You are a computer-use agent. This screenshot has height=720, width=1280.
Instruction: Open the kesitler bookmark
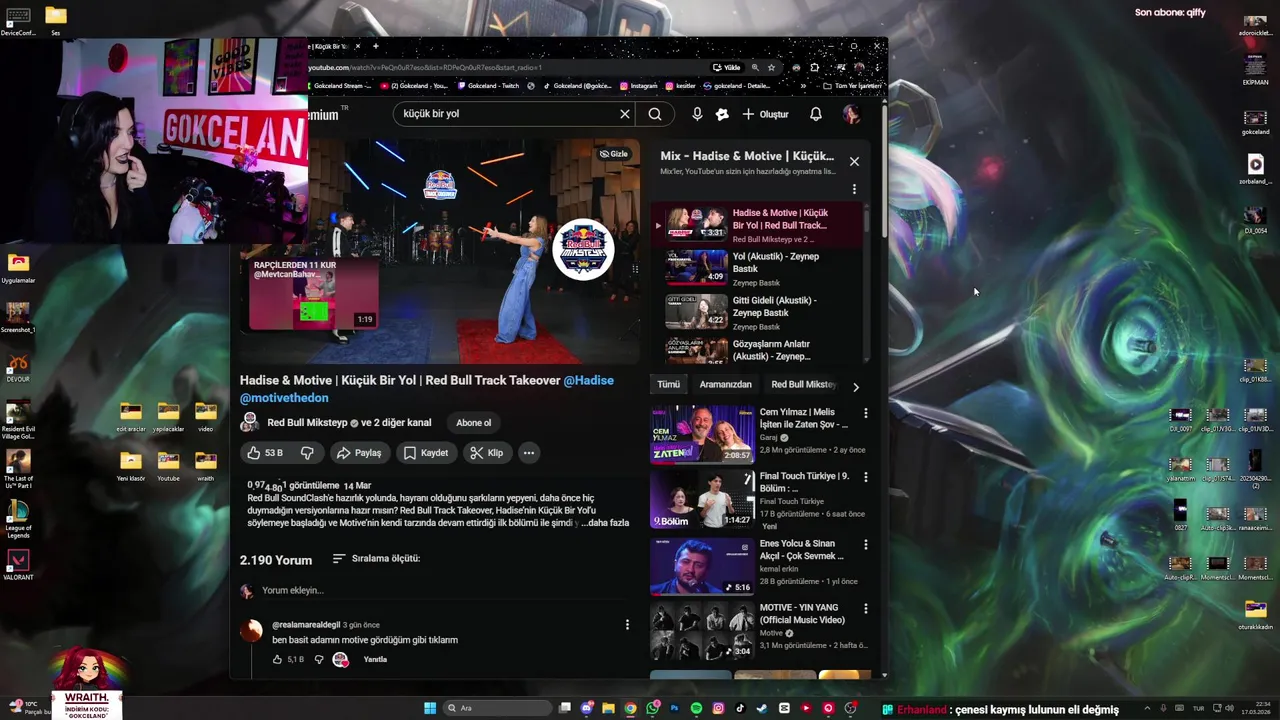680,86
